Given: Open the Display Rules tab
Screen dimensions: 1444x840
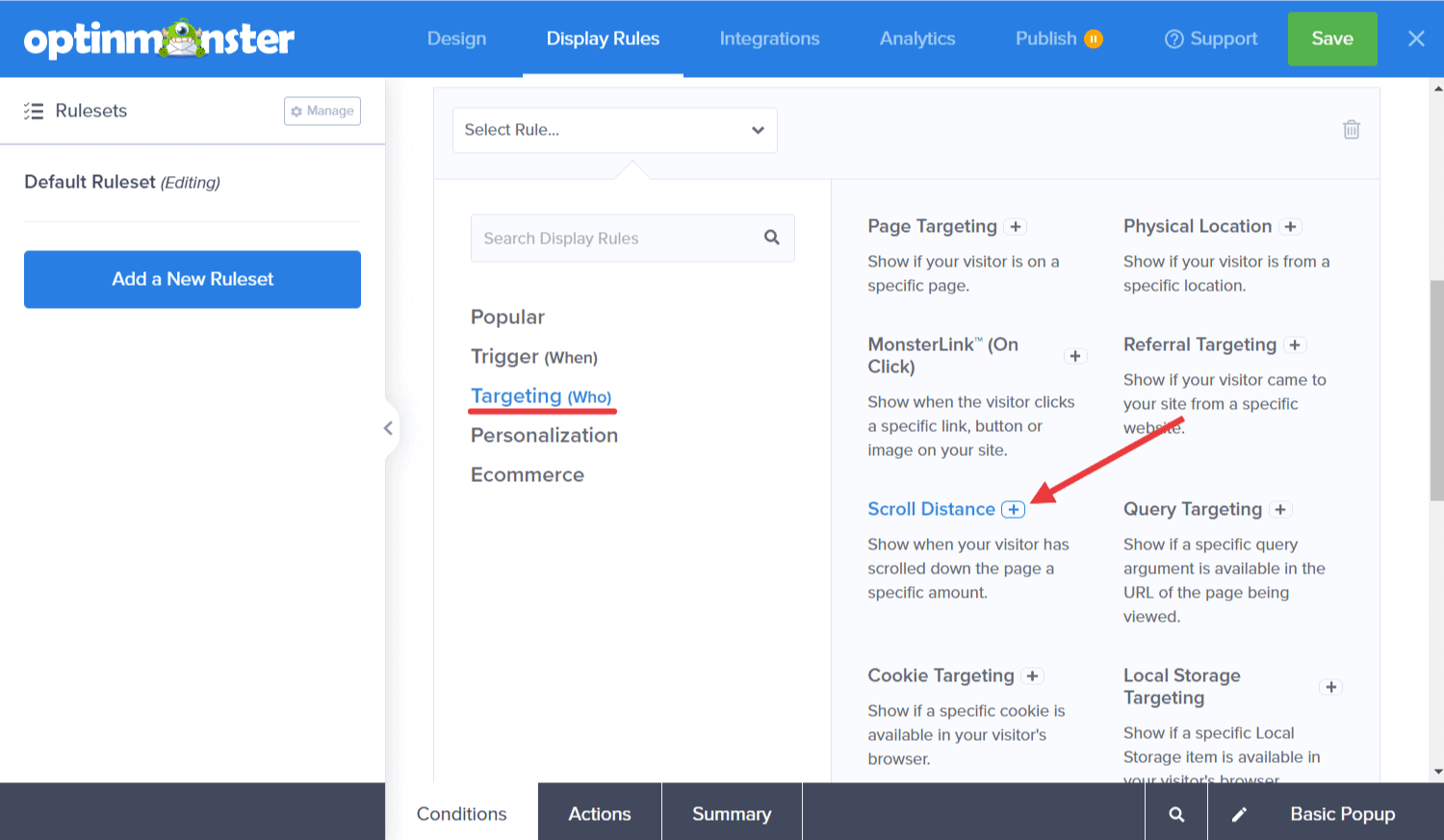Looking at the screenshot, I should coord(604,38).
